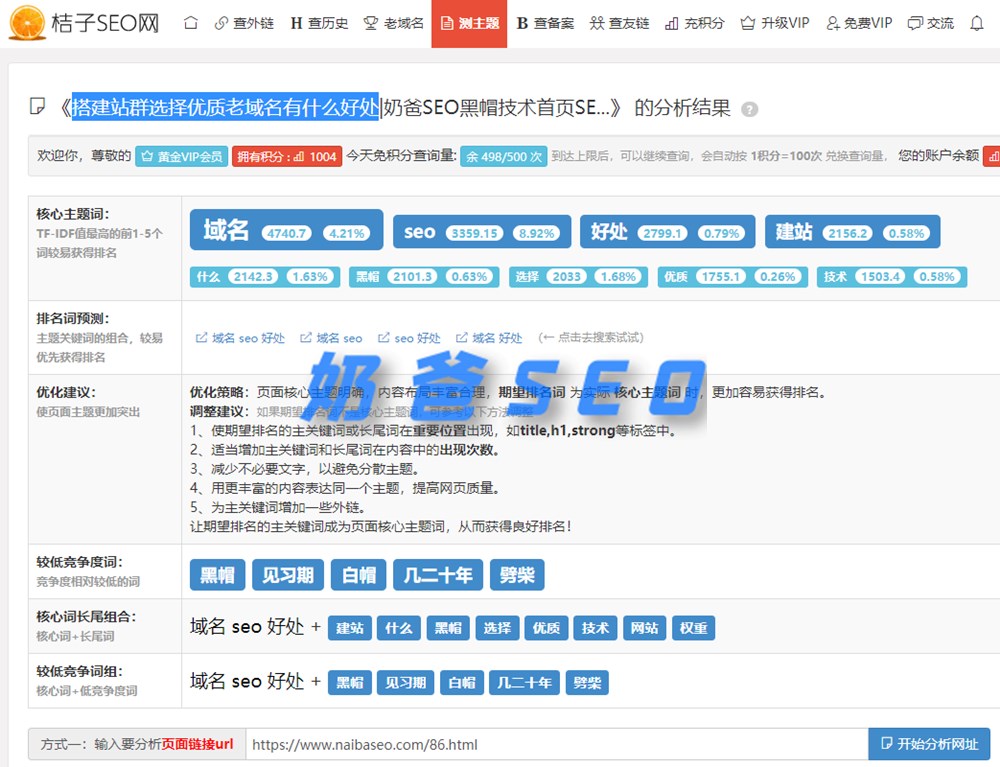Viewport: 1000px width, 767px height.
Task: Open the 查备案 menu item
Action: coord(545,24)
